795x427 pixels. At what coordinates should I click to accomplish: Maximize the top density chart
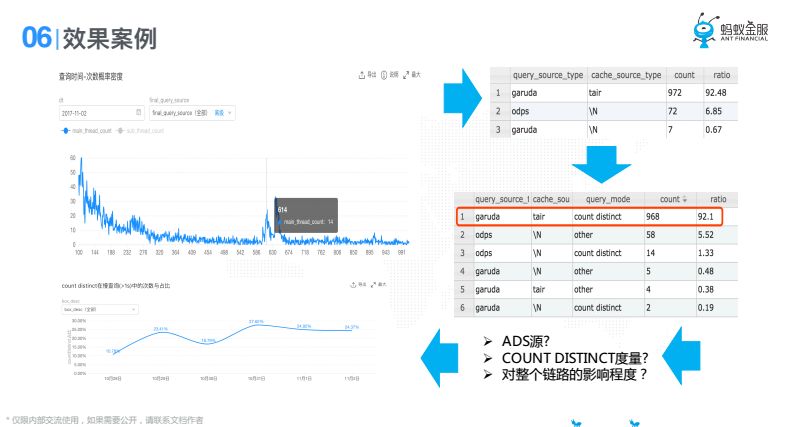pyautogui.click(x=406, y=75)
